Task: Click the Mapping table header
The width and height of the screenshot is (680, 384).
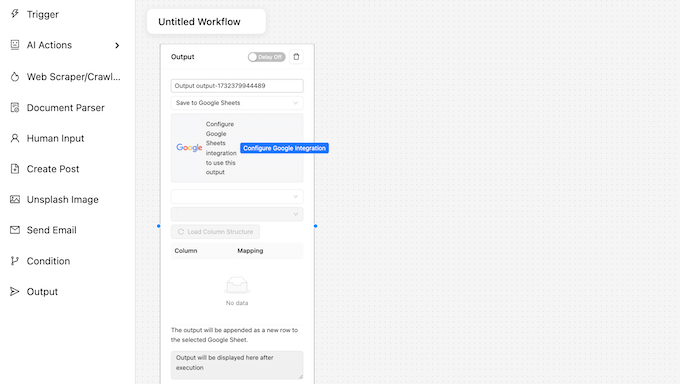Action: click(x=250, y=251)
